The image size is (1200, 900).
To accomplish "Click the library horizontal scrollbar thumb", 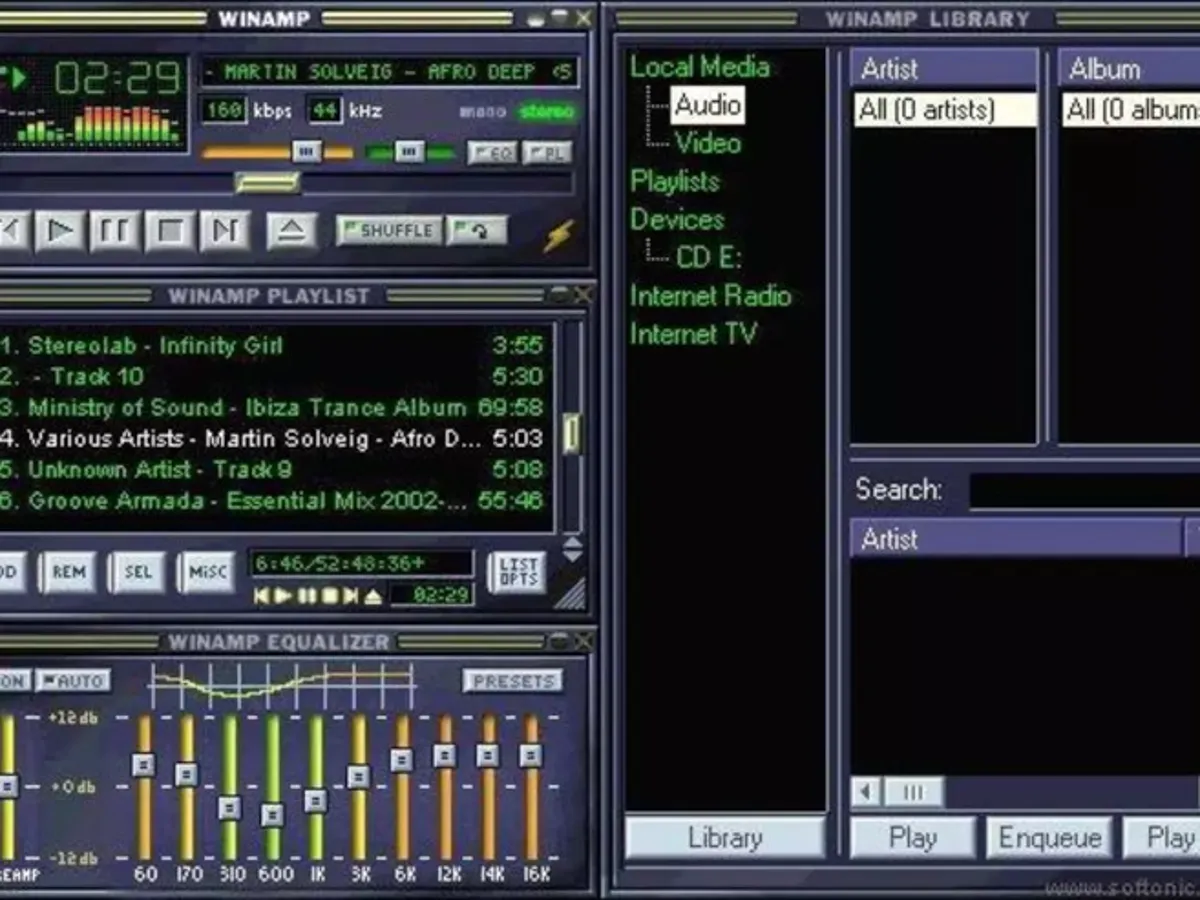I will [x=913, y=792].
